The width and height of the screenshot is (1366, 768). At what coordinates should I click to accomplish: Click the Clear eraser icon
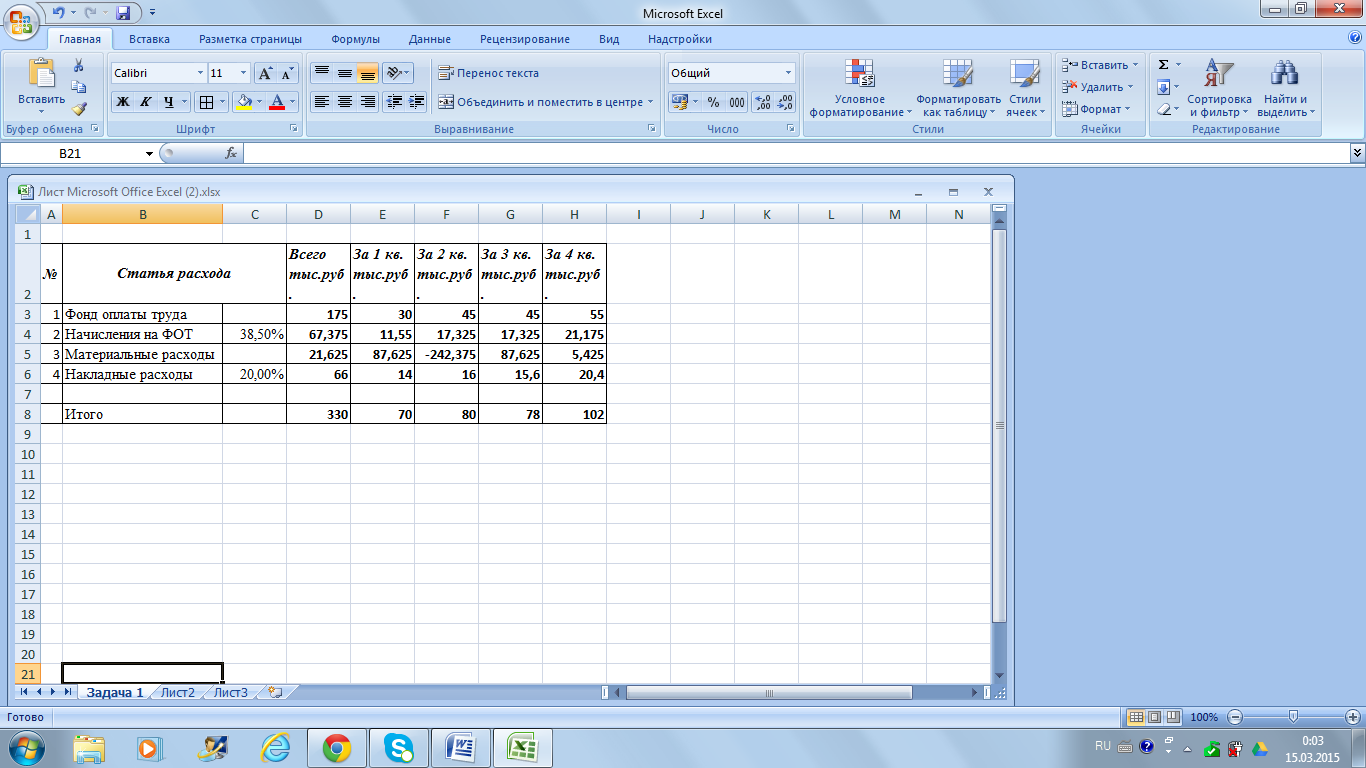point(1163,109)
